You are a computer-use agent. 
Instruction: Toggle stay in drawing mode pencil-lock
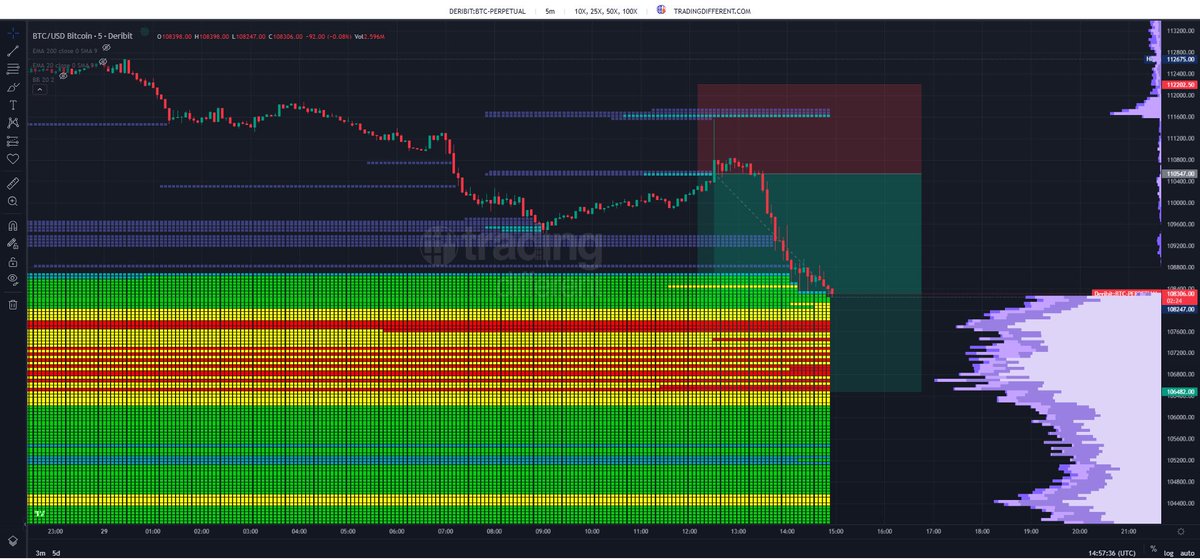(13, 243)
